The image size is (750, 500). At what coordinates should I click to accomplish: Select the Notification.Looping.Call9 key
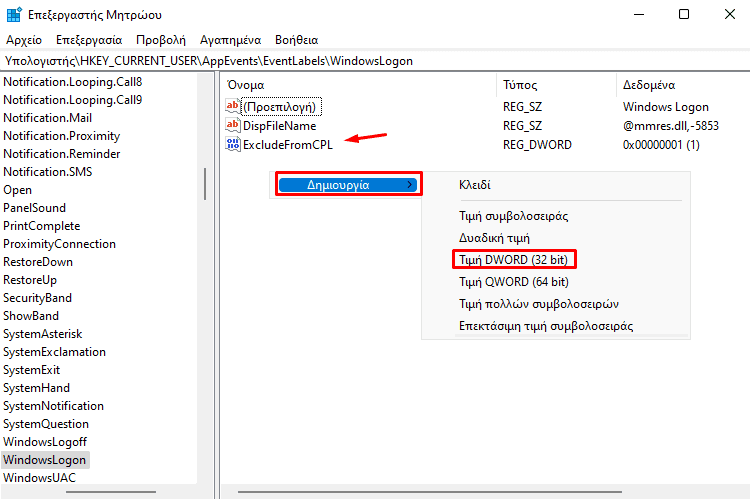click(x=73, y=100)
